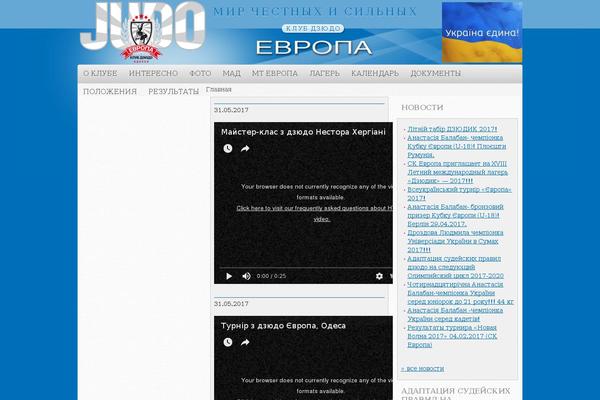Click the Україна єдина flag banner
The image size is (600, 400).
pyautogui.click(x=482, y=32)
